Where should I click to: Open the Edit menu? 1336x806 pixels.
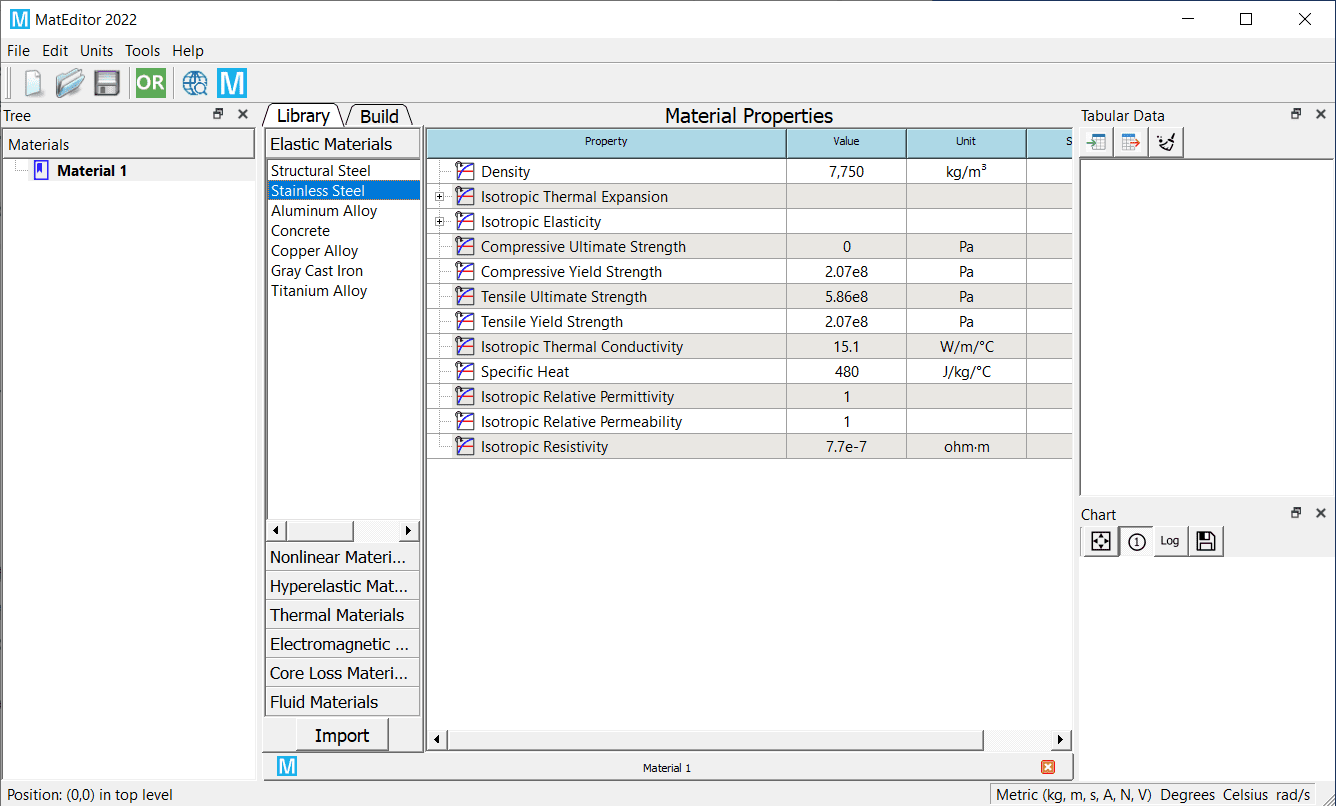[55, 51]
